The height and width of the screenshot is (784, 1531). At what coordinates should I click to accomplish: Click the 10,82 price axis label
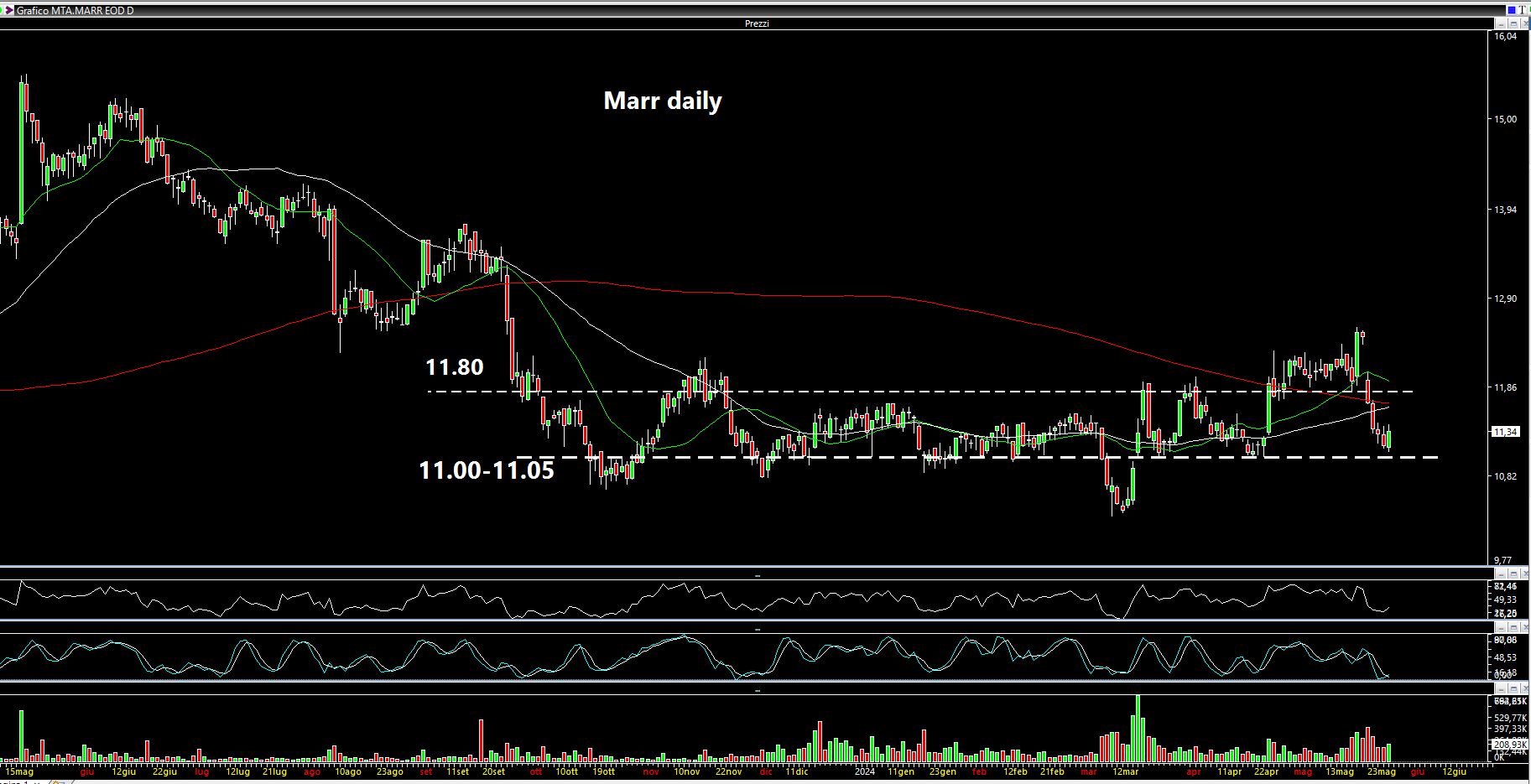1505,476
